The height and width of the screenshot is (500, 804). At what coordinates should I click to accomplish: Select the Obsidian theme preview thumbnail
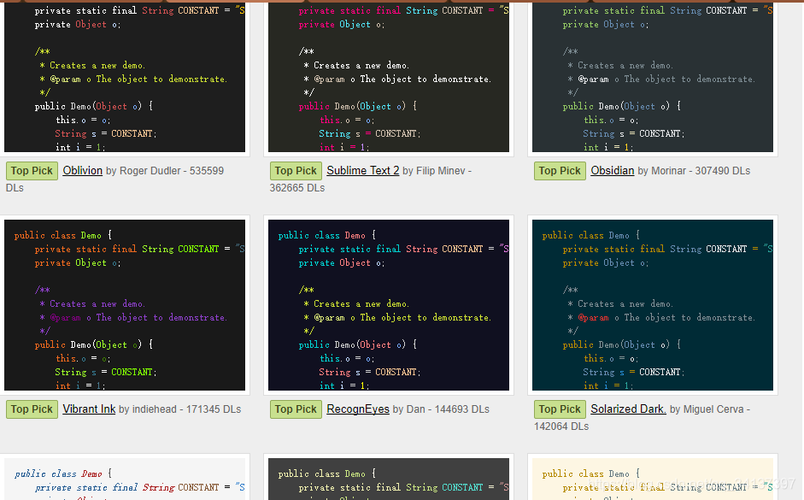pos(652,77)
